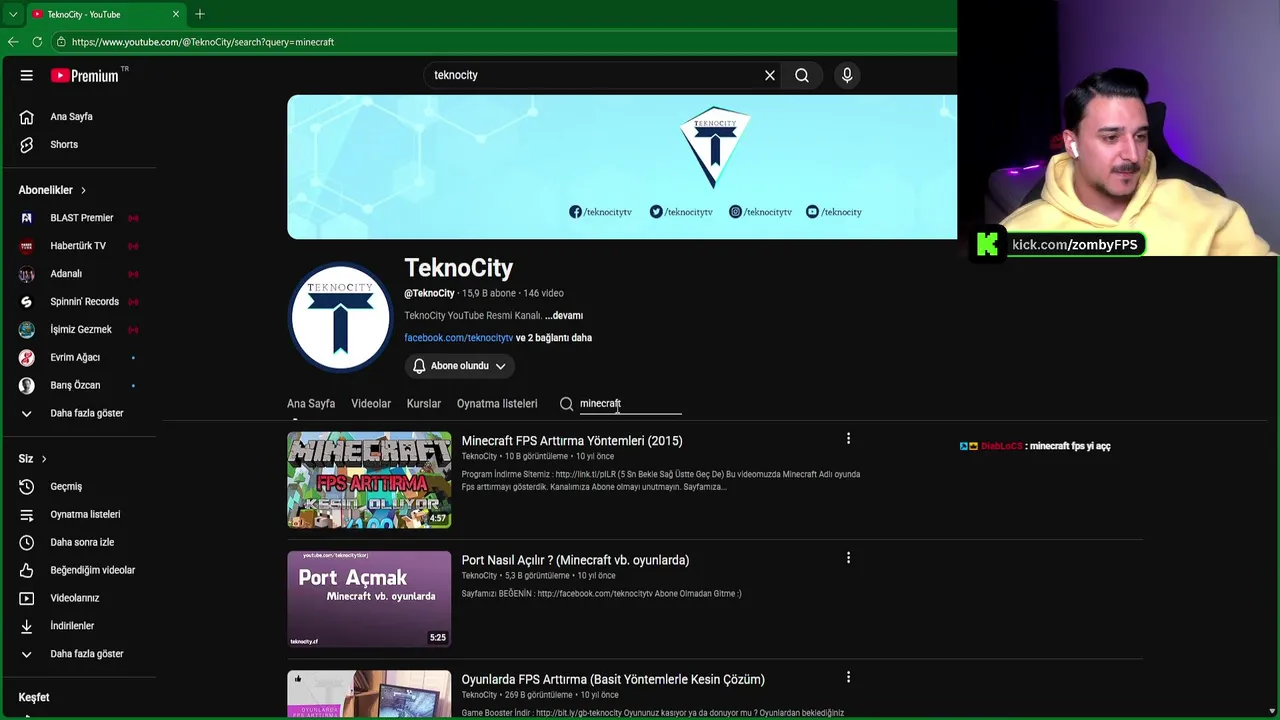Open Minecraft FPS Arttırma Yöntemleri title
The width and height of the screenshot is (1280, 720).
tap(572, 441)
